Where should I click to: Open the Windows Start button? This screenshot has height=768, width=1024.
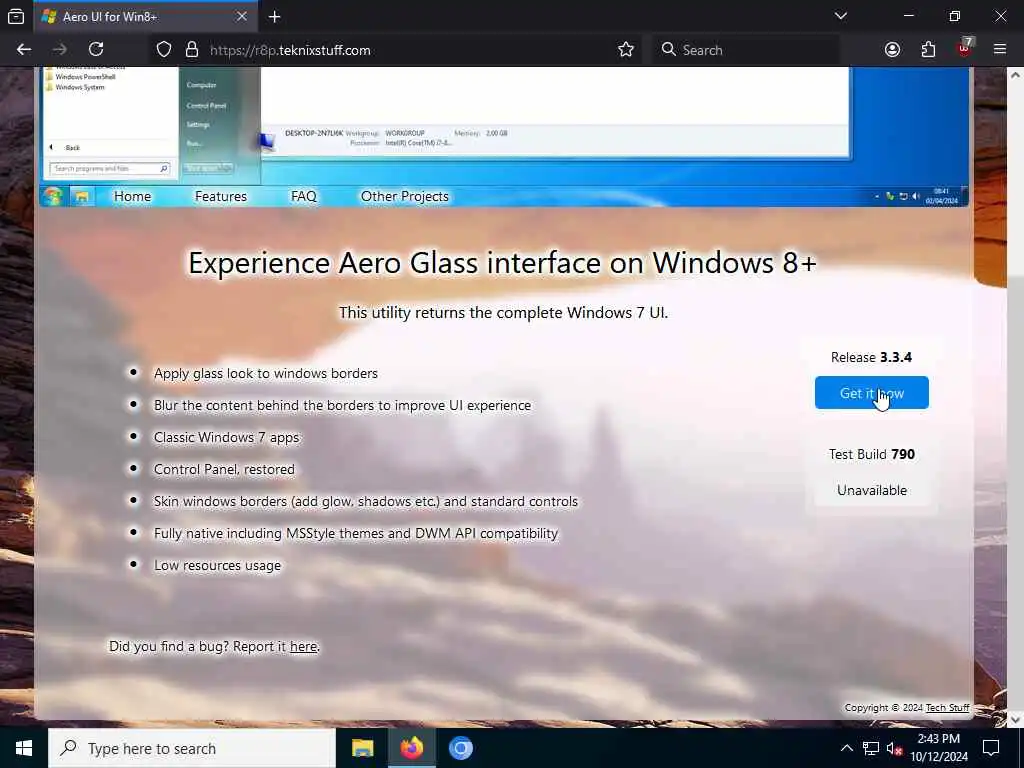(24, 748)
